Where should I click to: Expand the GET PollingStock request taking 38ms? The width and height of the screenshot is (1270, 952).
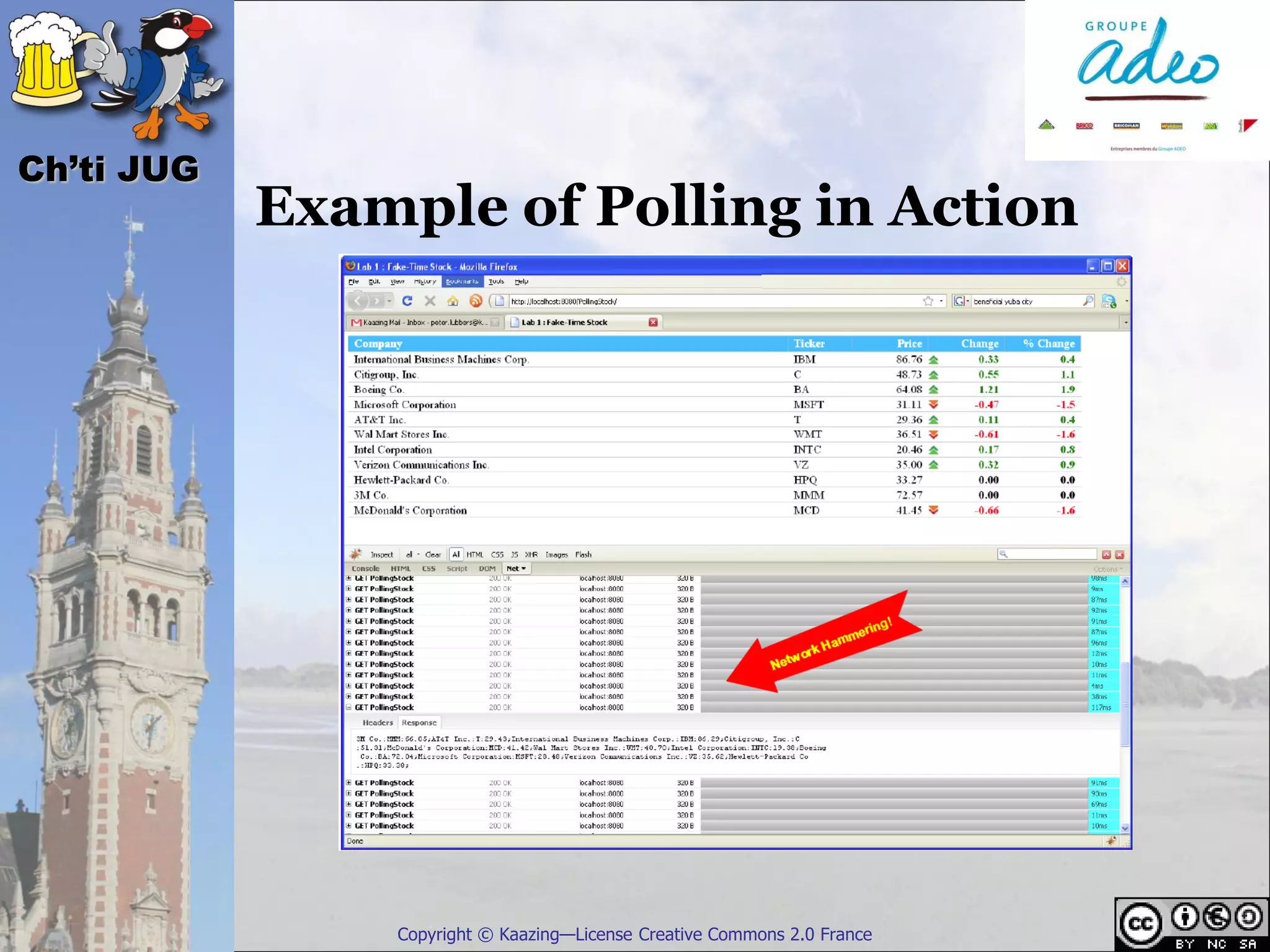coord(349,697)
